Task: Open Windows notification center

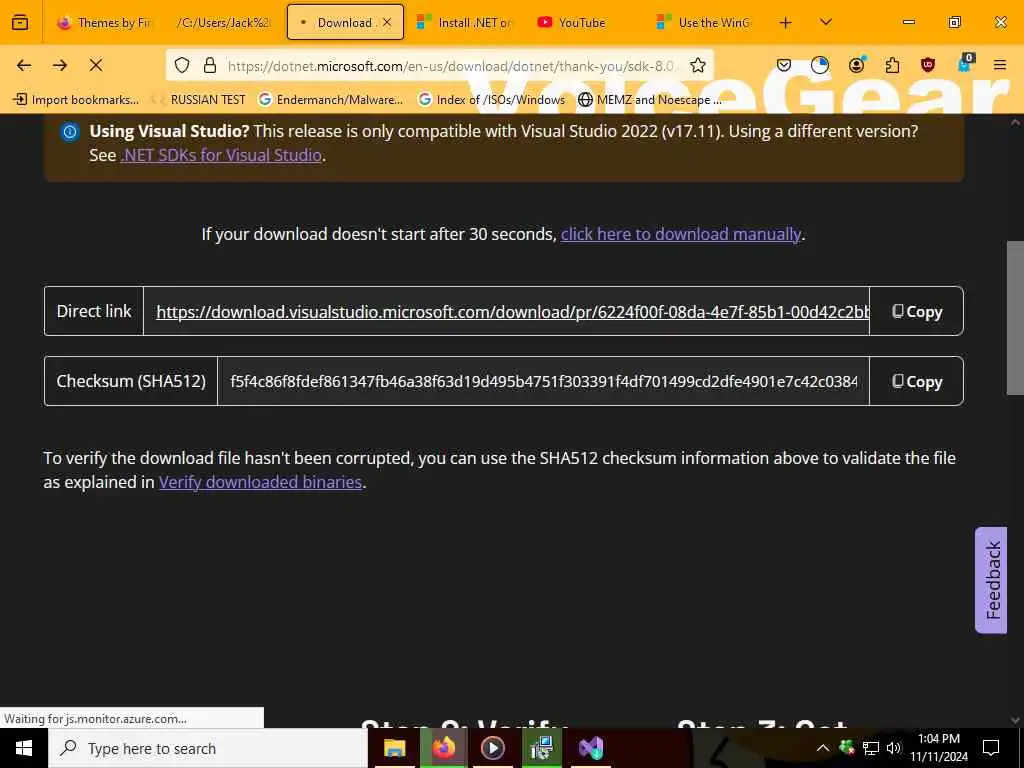Action: [991, 748]
